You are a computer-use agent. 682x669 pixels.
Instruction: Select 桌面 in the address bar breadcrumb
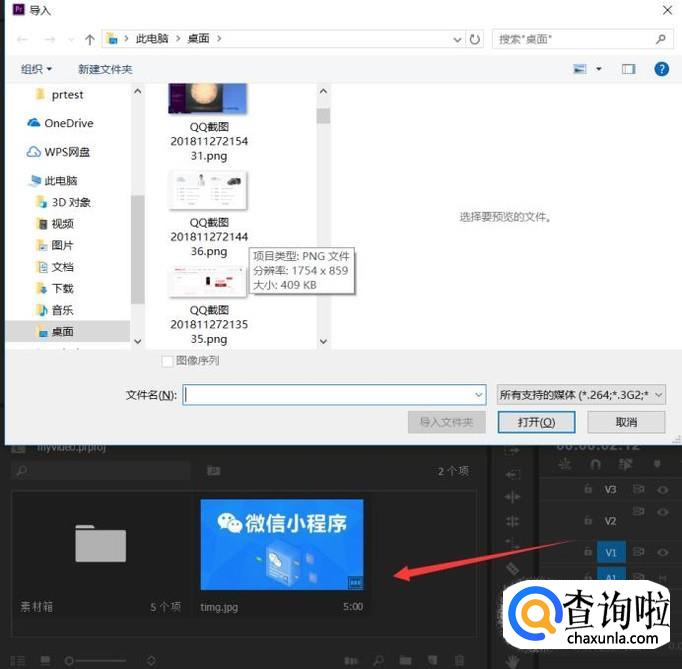pos(198,39)
